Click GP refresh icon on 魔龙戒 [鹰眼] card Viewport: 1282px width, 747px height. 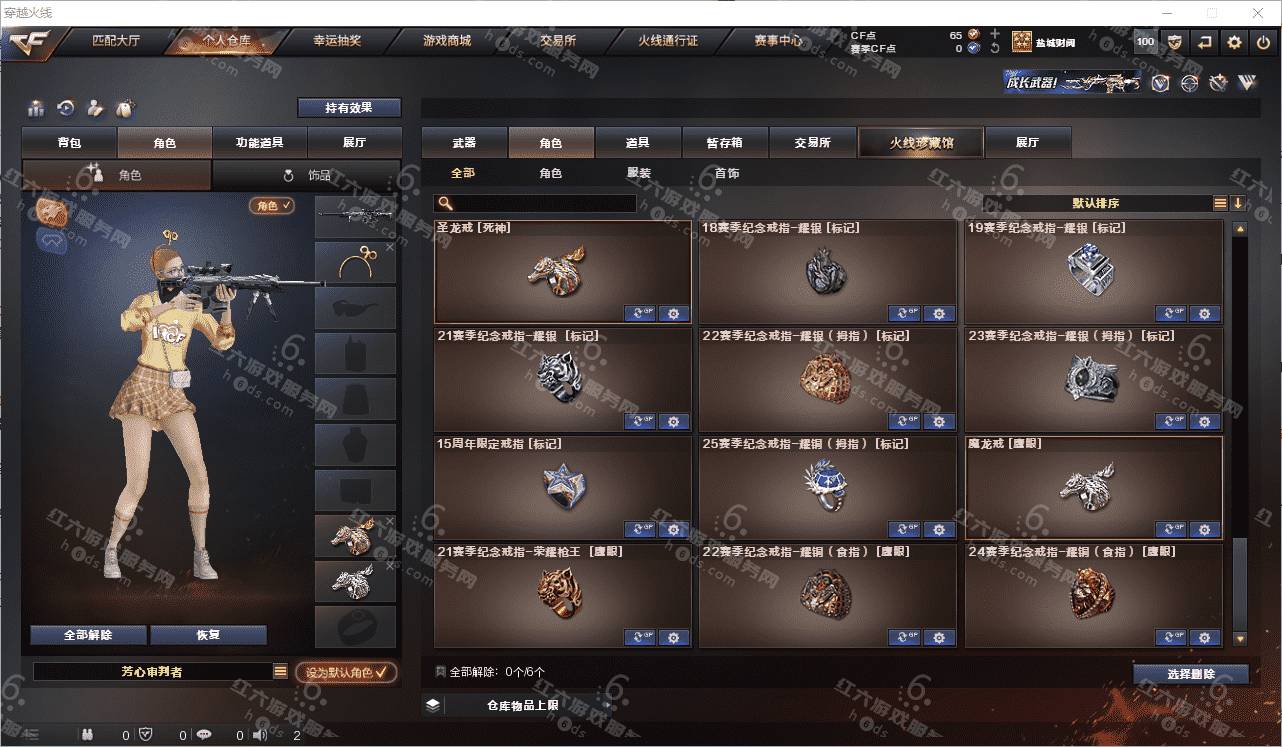point(1171,529)
